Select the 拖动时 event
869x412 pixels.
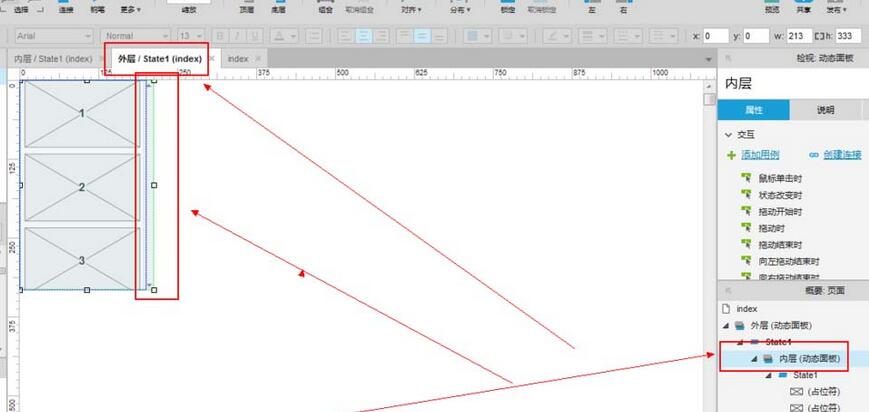(771, 228)
